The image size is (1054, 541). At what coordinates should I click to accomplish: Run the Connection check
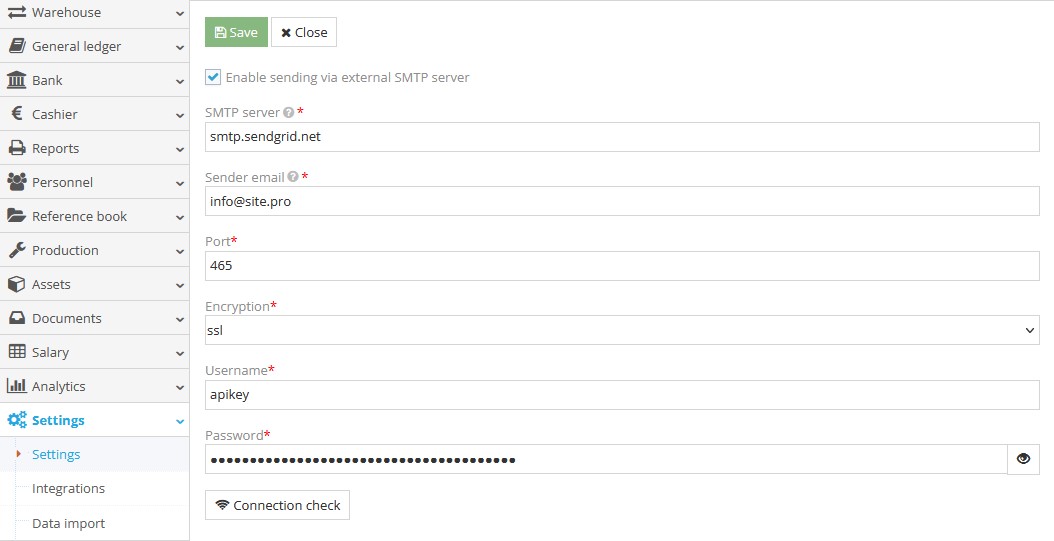point(277,505)
